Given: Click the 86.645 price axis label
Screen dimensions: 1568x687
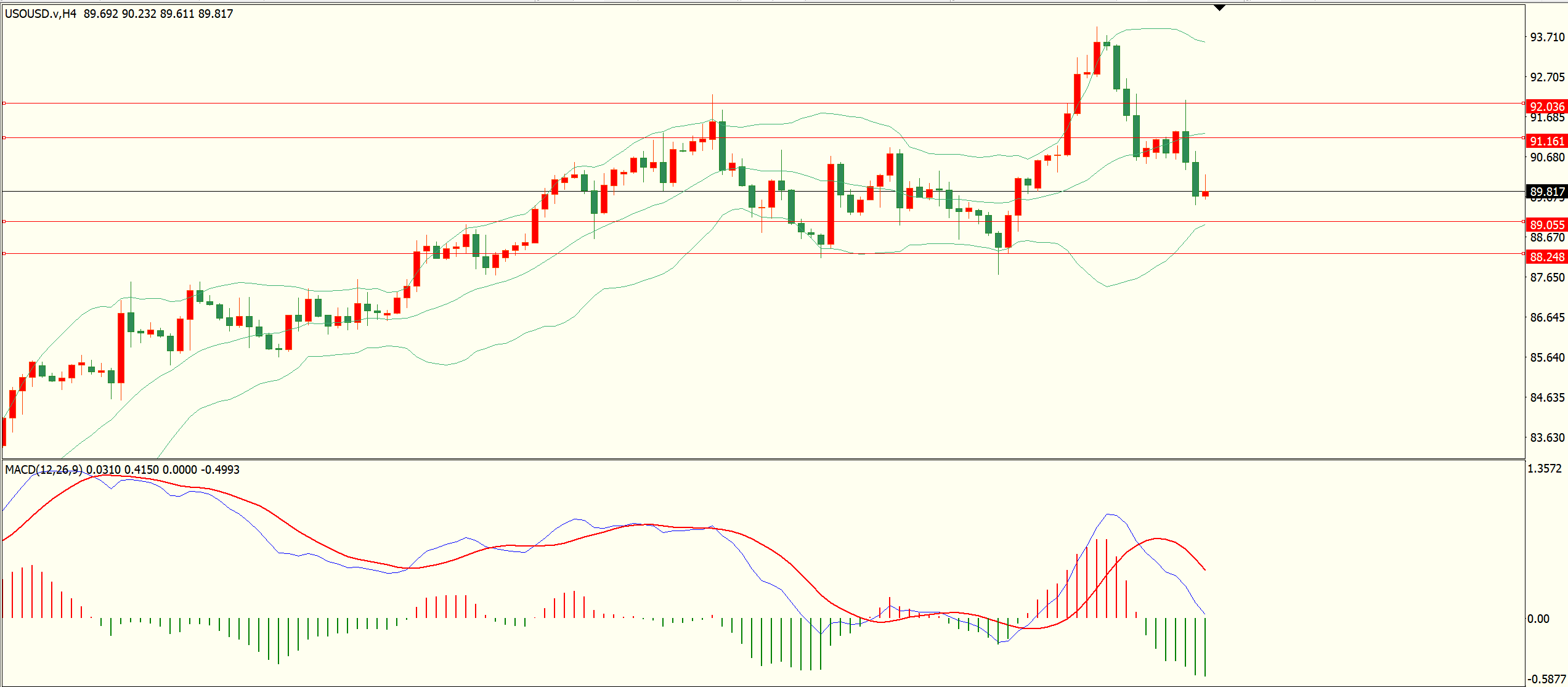Looking at the screenshot, I should click(1547, 317).
